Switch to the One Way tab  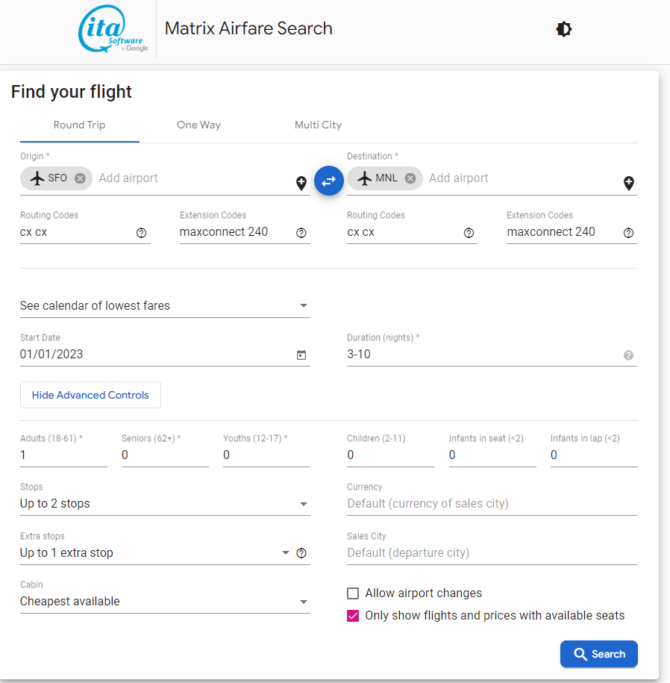[199, 125]
